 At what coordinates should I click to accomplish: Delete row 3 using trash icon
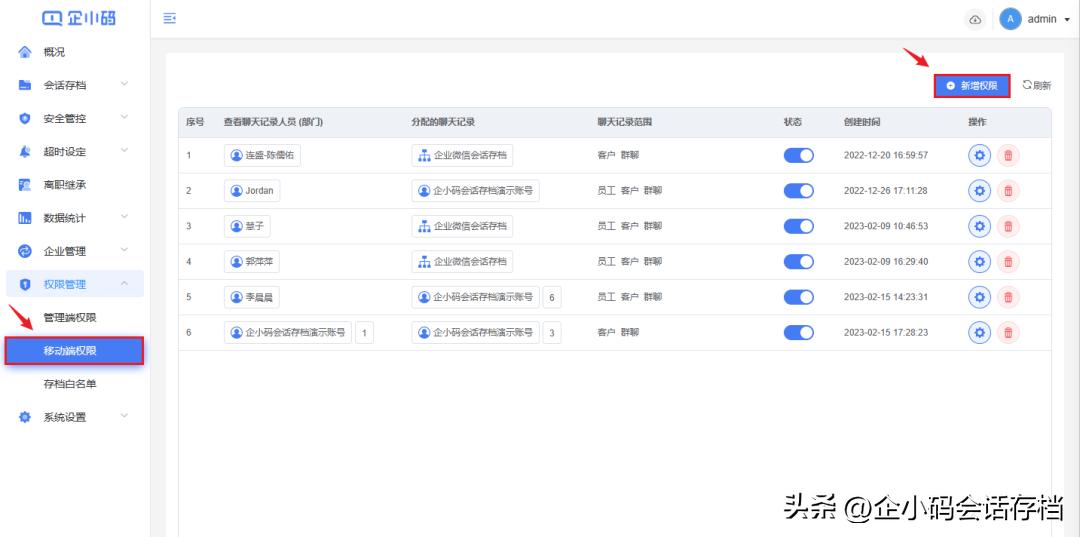[1008, 226]
